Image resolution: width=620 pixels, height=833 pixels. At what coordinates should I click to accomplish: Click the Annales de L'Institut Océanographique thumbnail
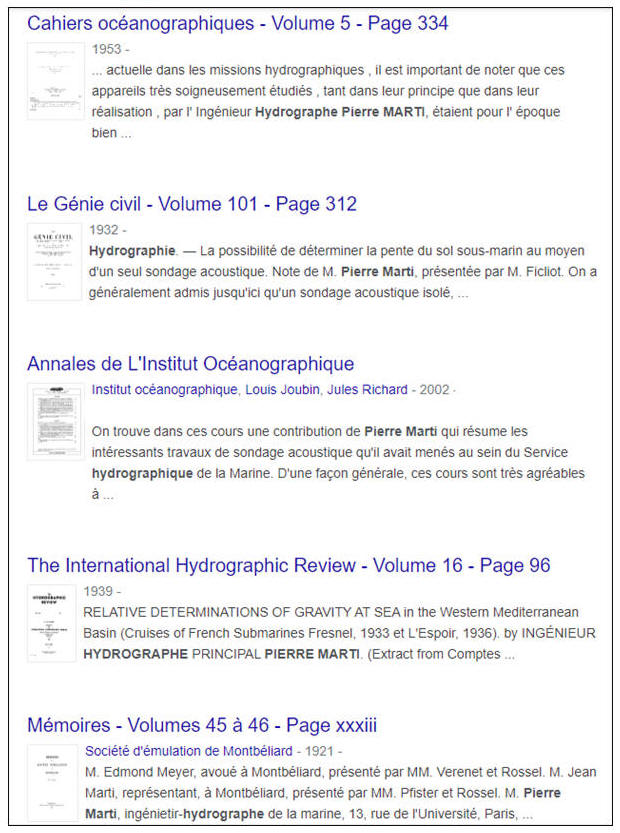pos(55,424)
